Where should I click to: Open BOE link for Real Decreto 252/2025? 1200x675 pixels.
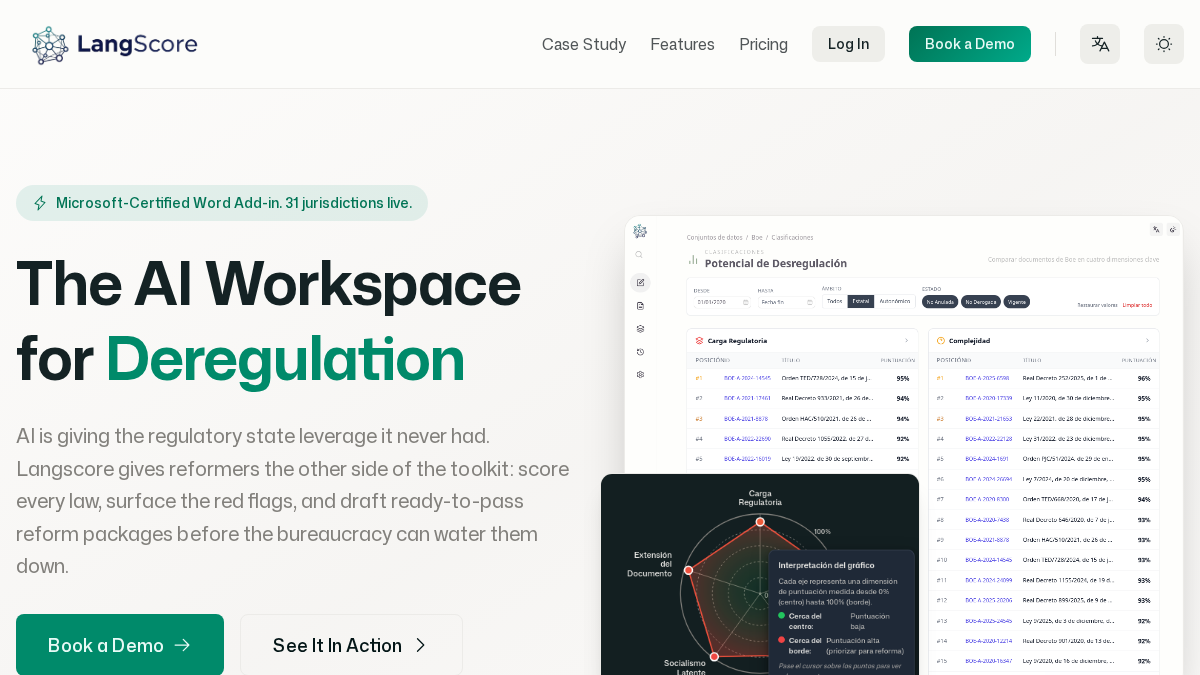pyautogui.click(x=987, y=378)
